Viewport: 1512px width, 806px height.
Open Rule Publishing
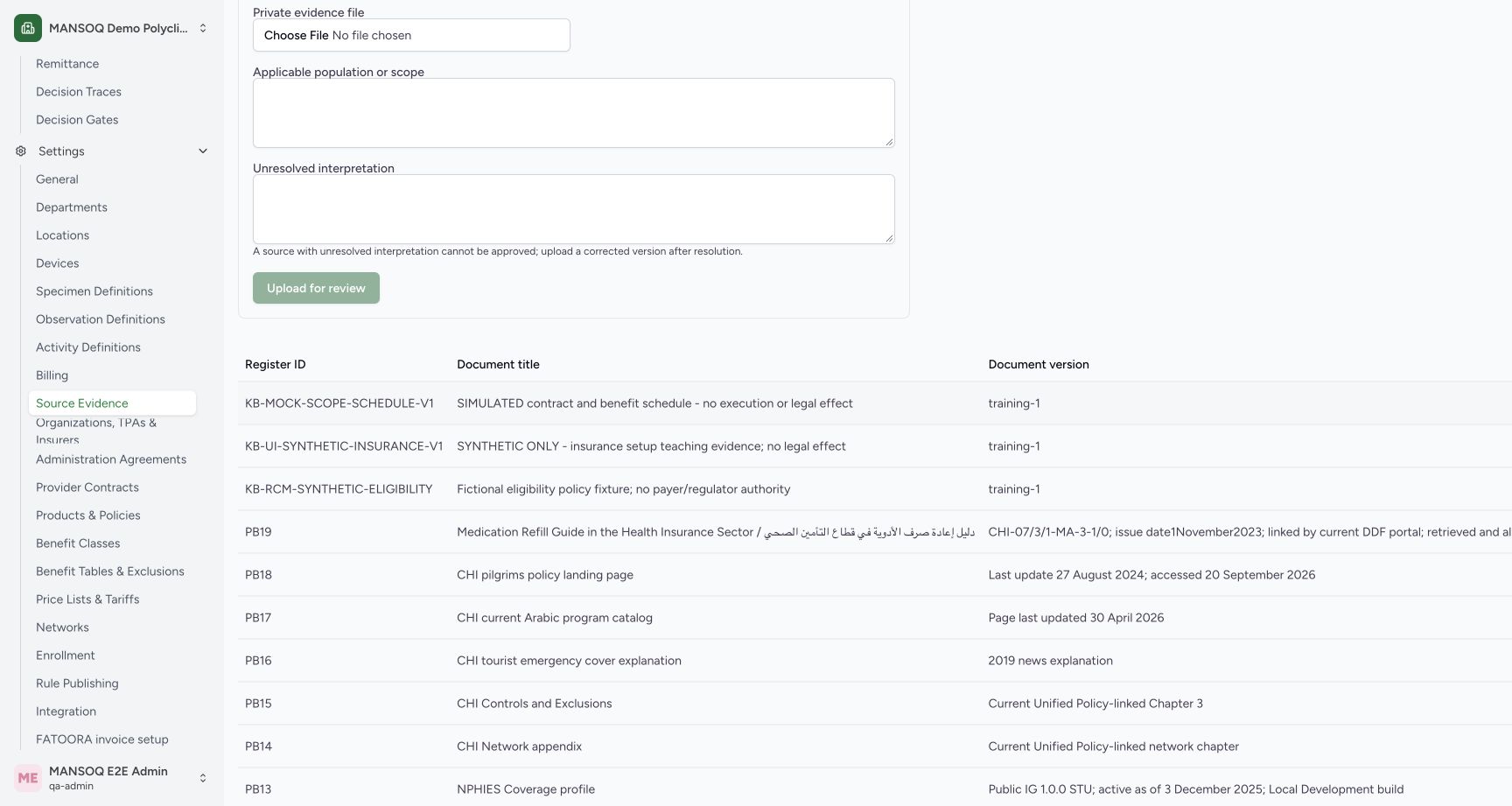click(77, 683)
